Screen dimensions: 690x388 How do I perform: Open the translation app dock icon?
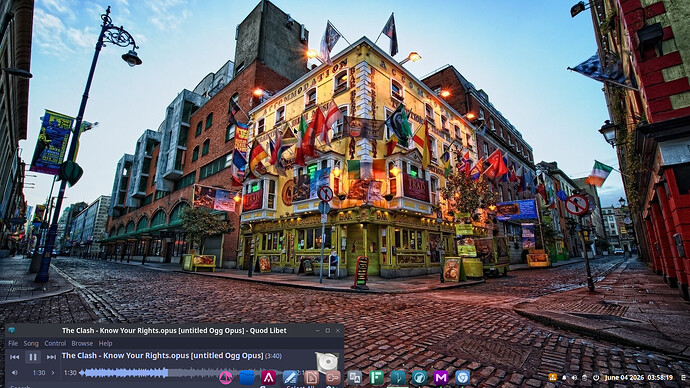coord(355,377)
